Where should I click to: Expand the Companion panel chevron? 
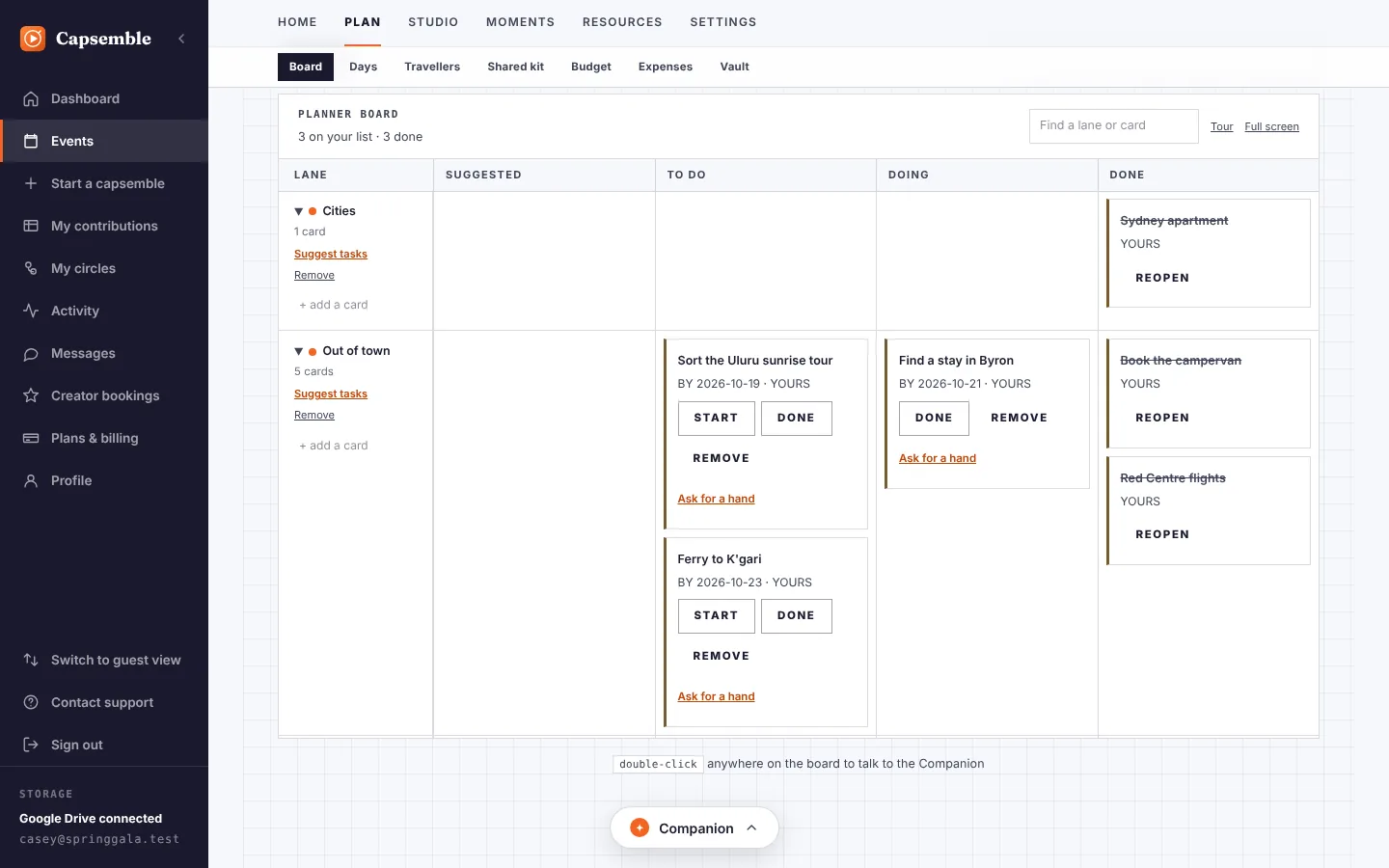752,827
